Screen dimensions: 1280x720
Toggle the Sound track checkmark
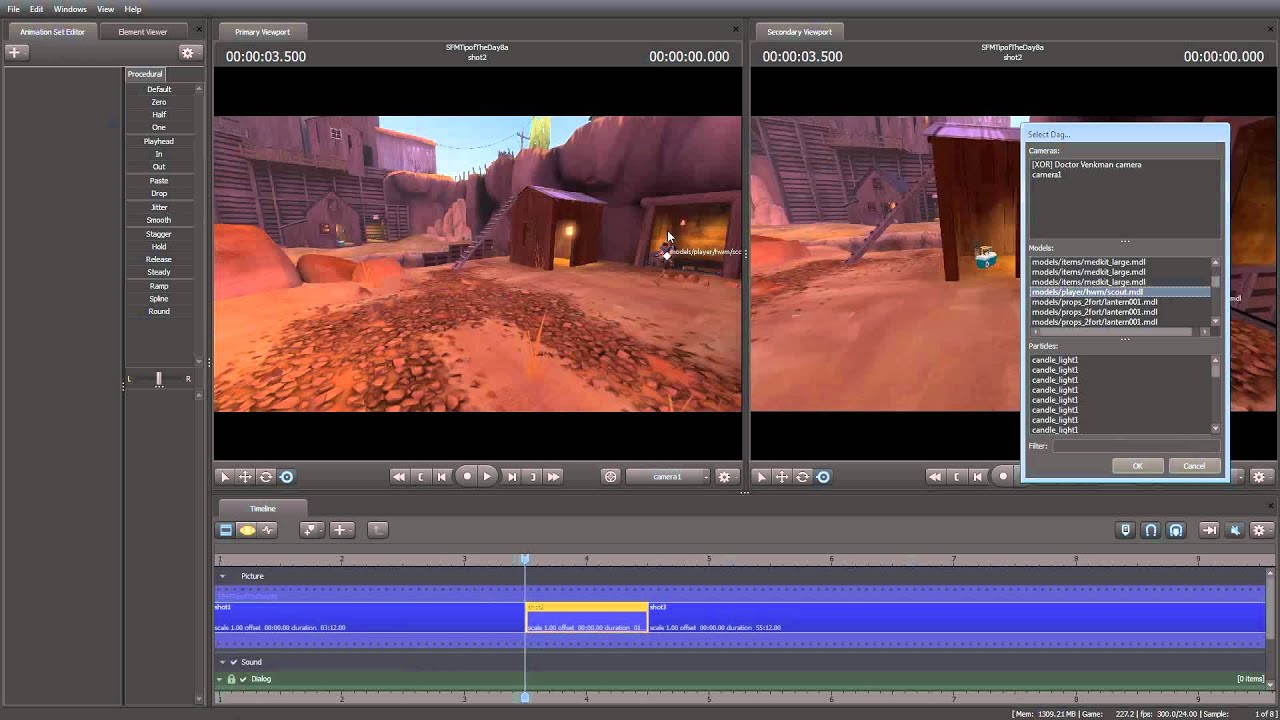pos(234,662)
